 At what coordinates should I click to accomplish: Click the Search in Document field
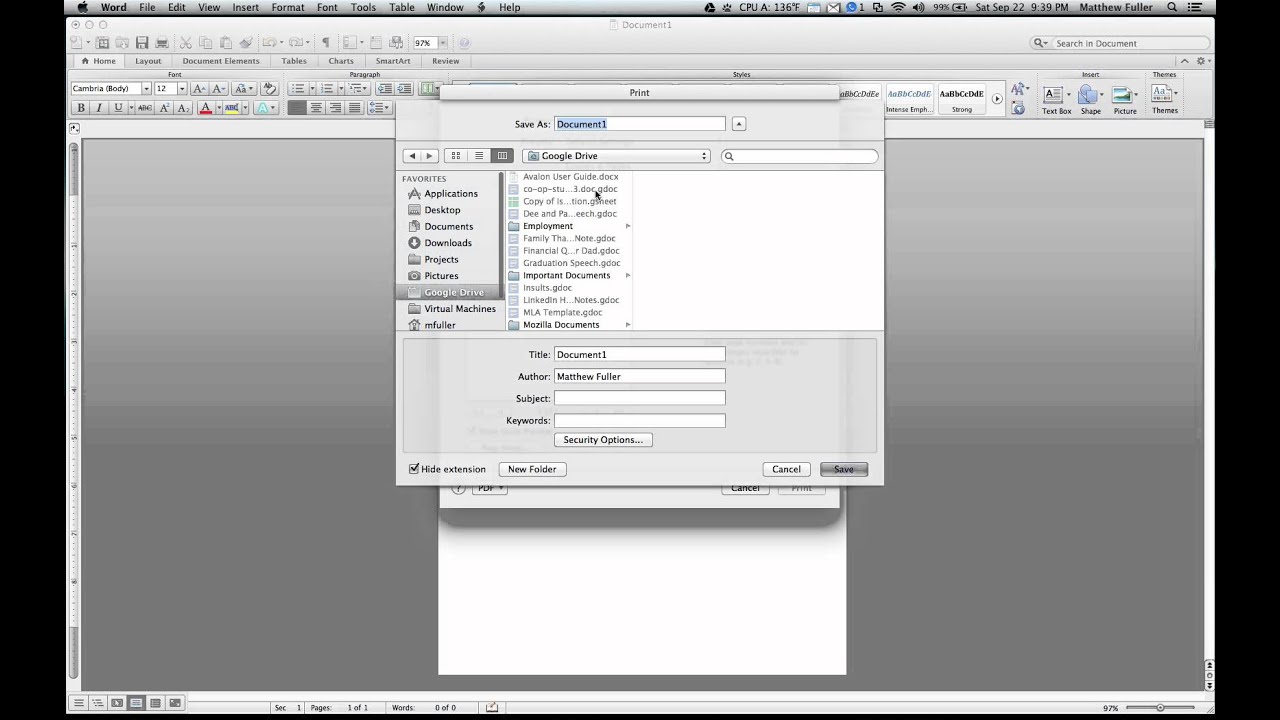1122,43
